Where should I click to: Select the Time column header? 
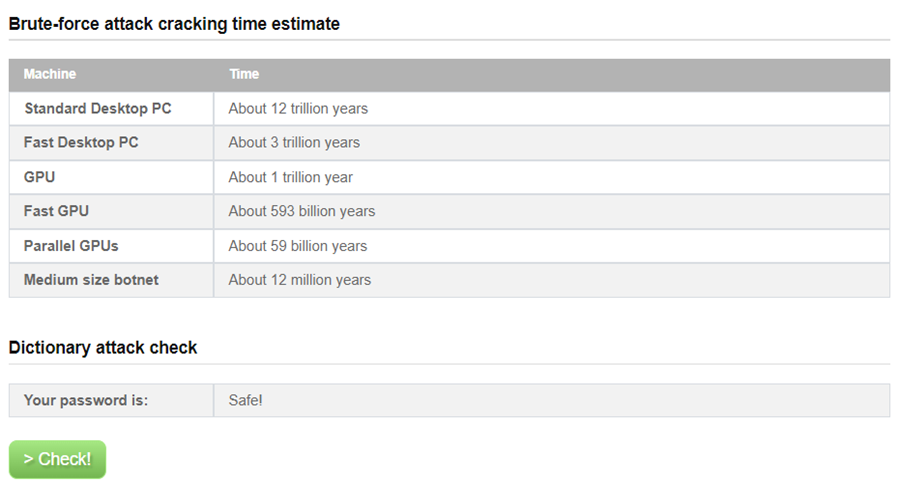[244, 74]
